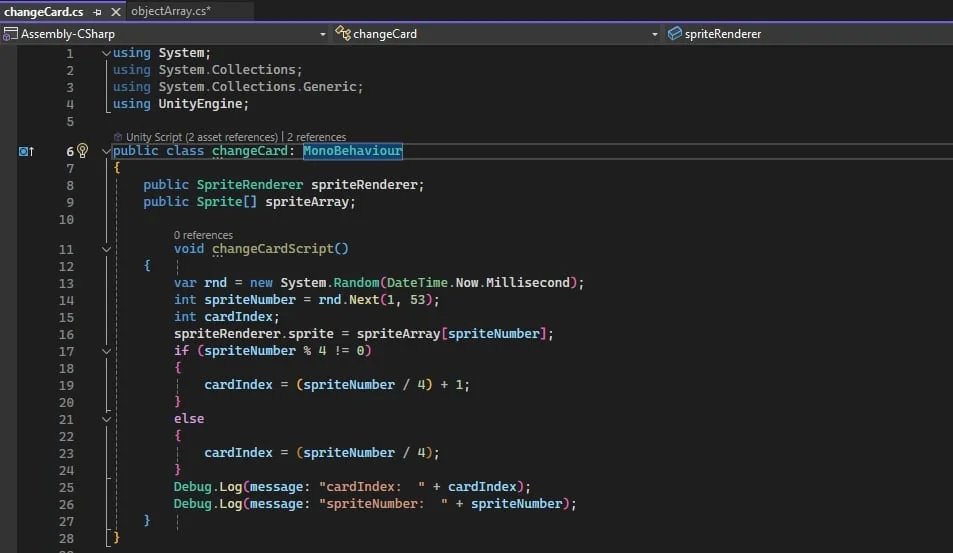
Task: Click the 'else' keyword on line 21
Action: tap(189, 419)
